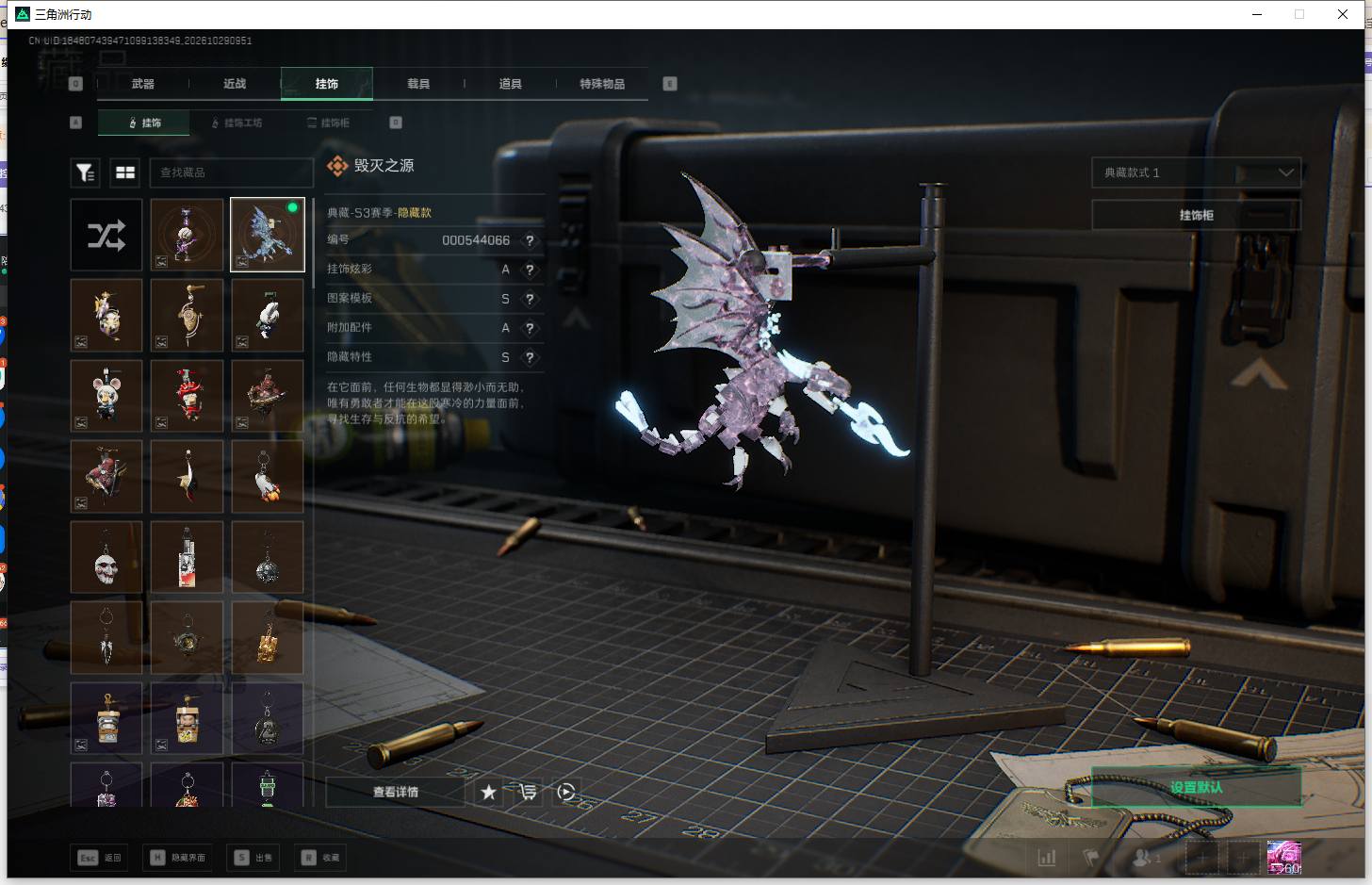The image size is (1372, 885).
Task: Click the pink player avatar
Action: (1284, 858)
